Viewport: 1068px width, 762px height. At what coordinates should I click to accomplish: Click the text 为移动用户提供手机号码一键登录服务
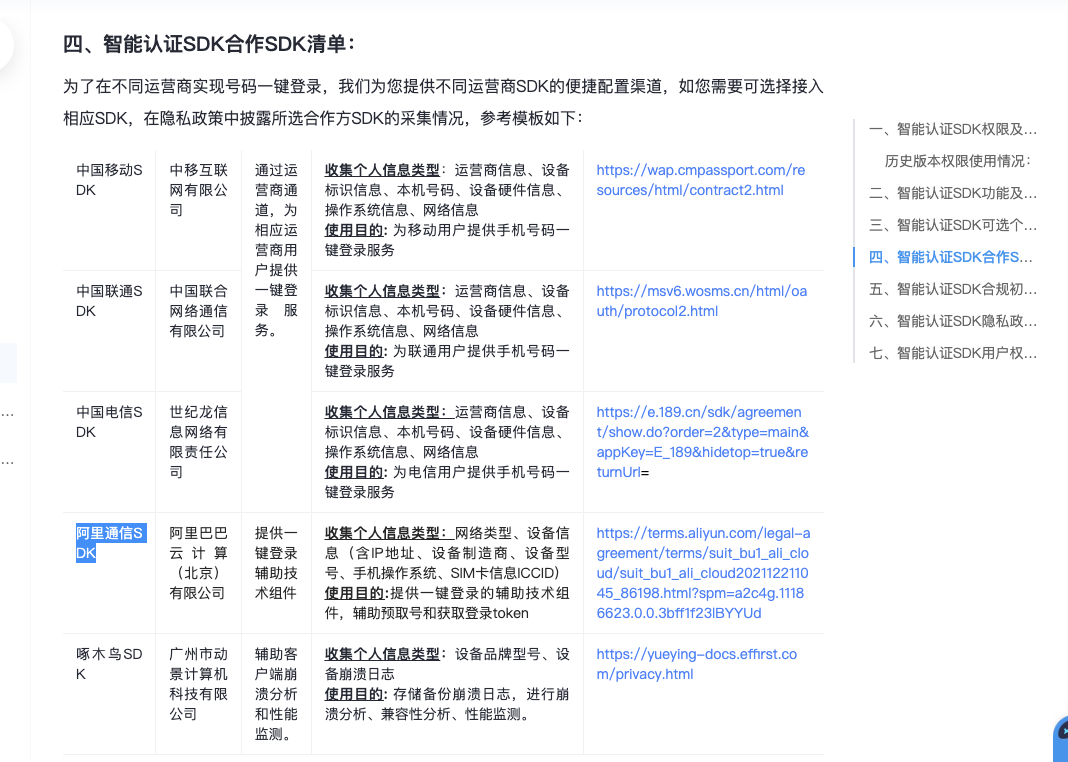pyautogui.click(x=447, y=240)
